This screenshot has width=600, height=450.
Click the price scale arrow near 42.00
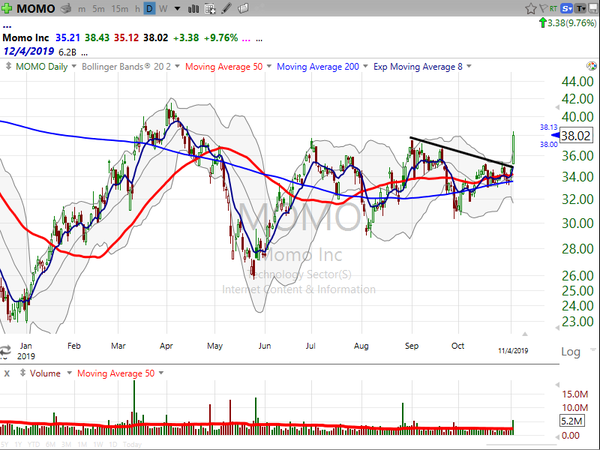tap(558, 107)
